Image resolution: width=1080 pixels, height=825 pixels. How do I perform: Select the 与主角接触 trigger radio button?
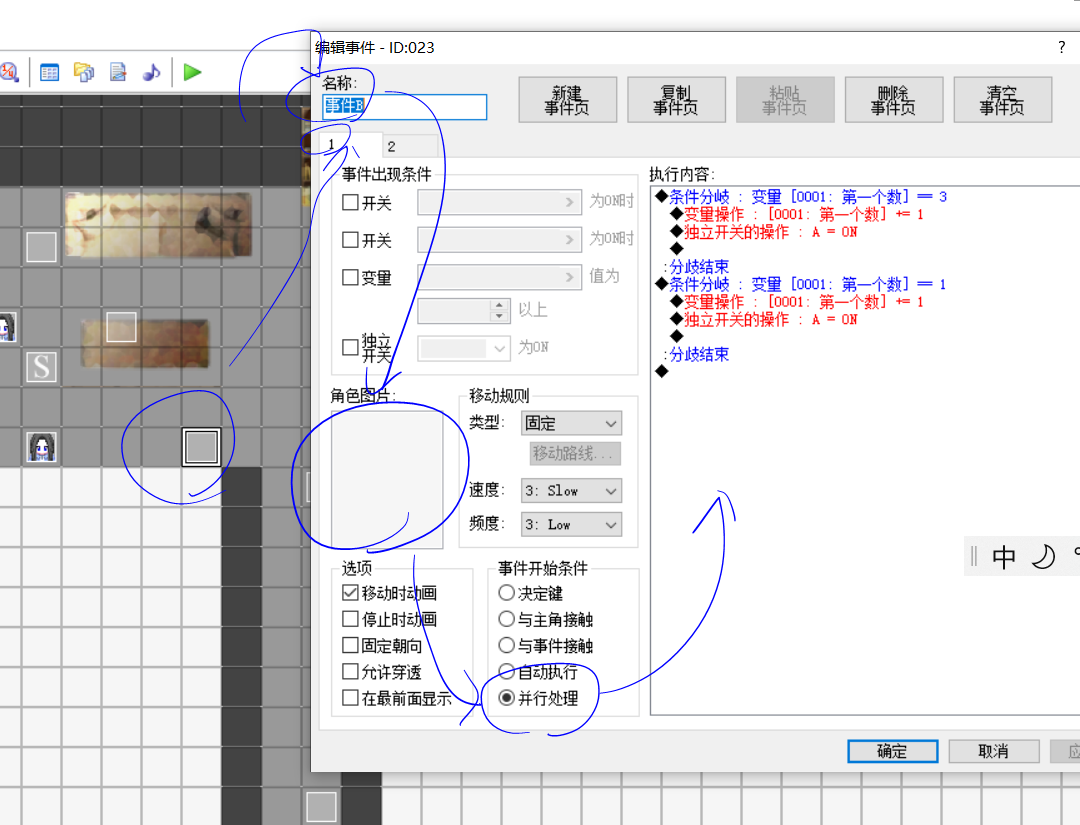pyautogui.click(x=506, y=618)
